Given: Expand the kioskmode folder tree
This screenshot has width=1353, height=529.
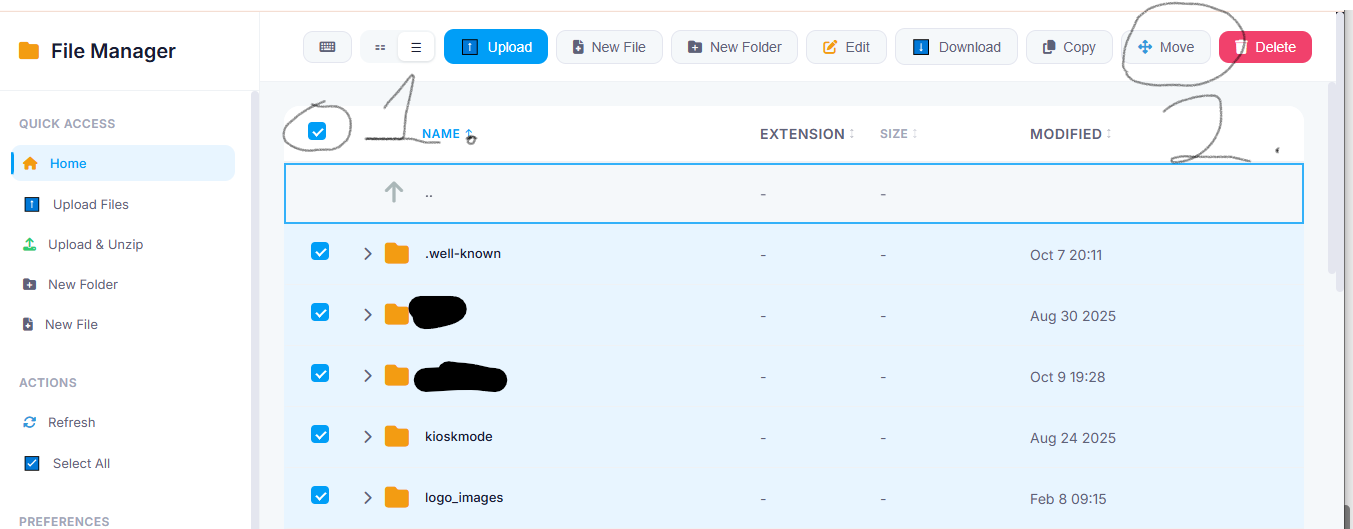Looking at the screenshot, I should (x=368, y=437).
